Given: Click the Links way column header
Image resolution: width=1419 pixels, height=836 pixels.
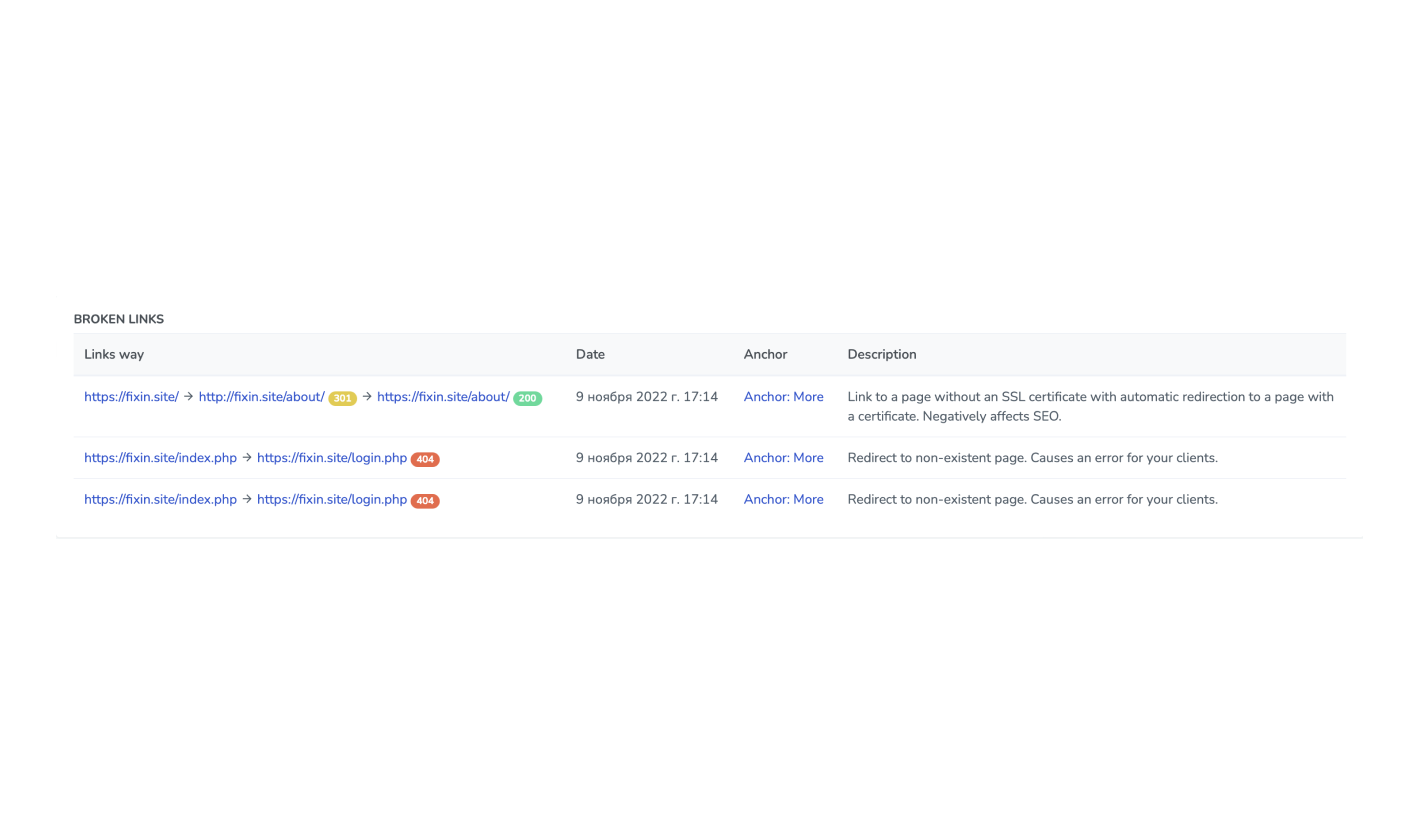Looking at the screenshot, I should coord(114,354).
